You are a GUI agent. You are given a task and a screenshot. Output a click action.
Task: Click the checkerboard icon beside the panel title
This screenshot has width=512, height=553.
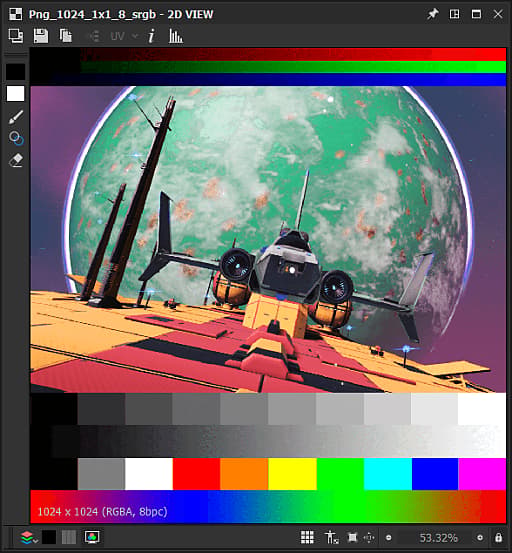point(16,14)
